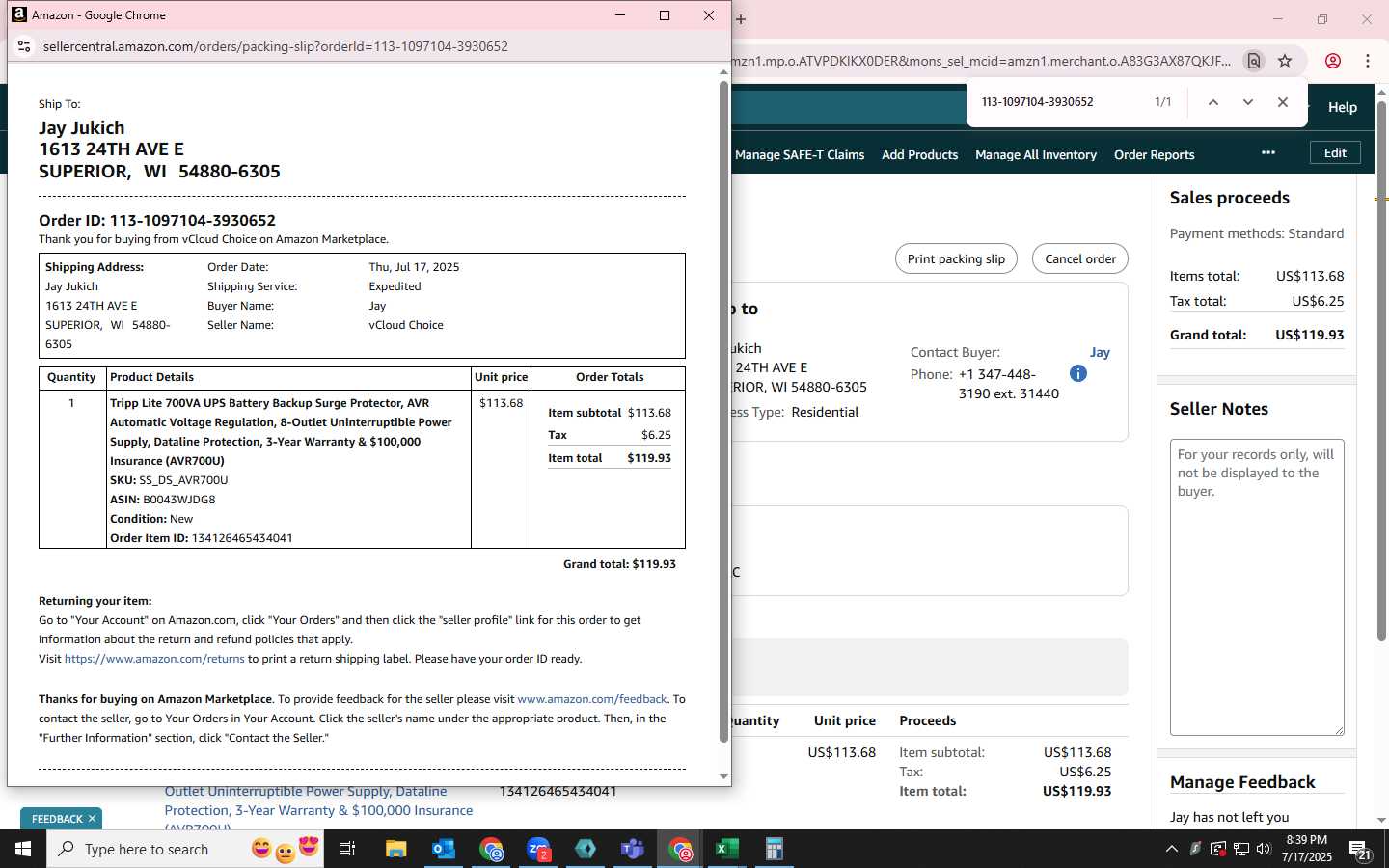Open the www.amazon.com/feedback link
Screen dimensions: 1389x868
pos(592,699)
